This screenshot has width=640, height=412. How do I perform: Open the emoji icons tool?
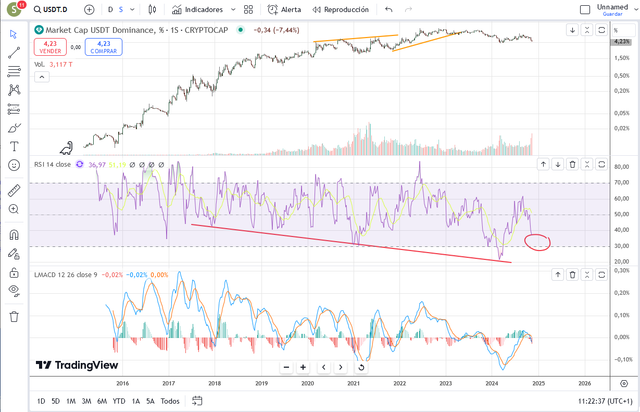point(14,165)
